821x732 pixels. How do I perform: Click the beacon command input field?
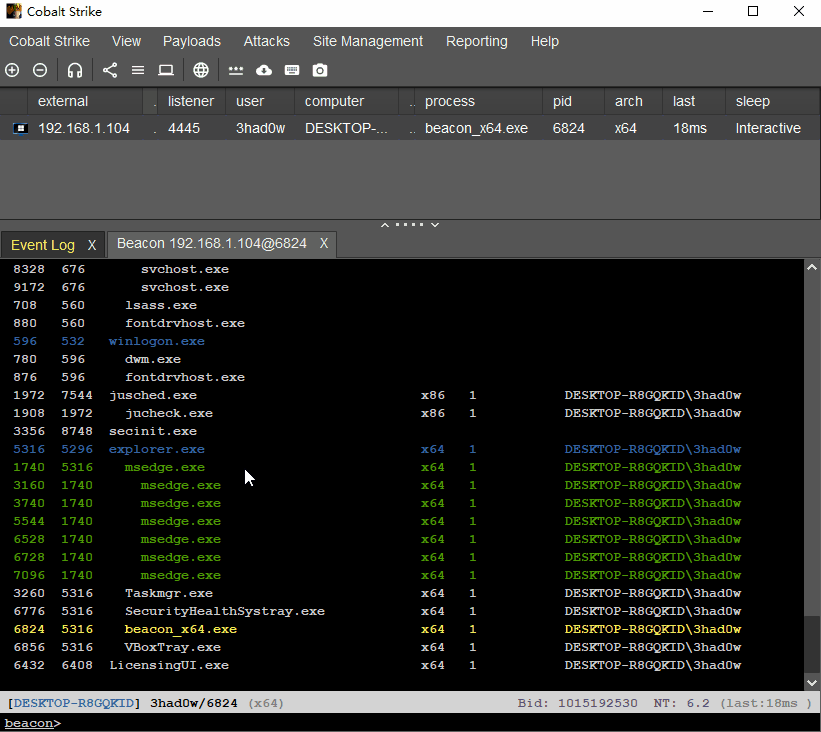[x=400, y=723]
